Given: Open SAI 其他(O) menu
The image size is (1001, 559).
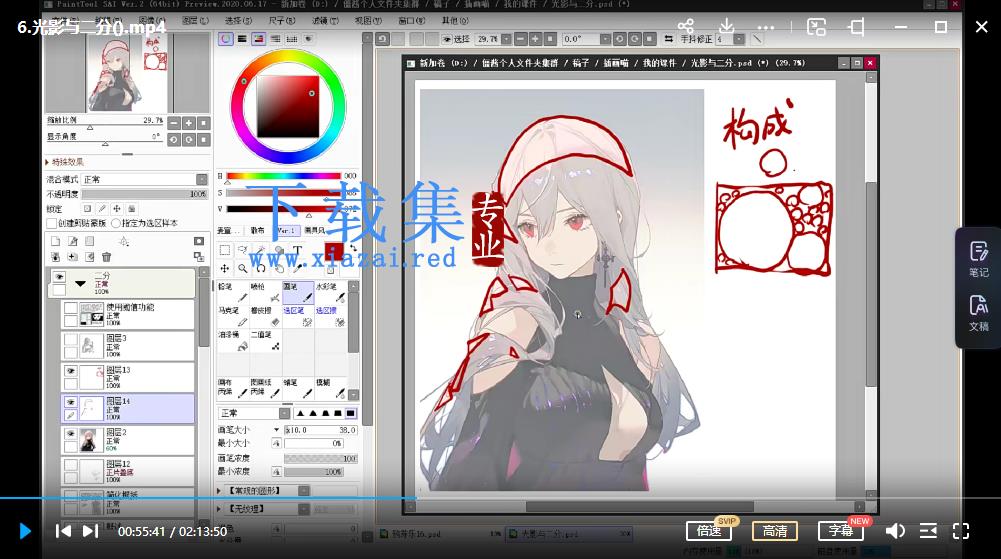Looking at the screenshot, I should click(455, 20).
